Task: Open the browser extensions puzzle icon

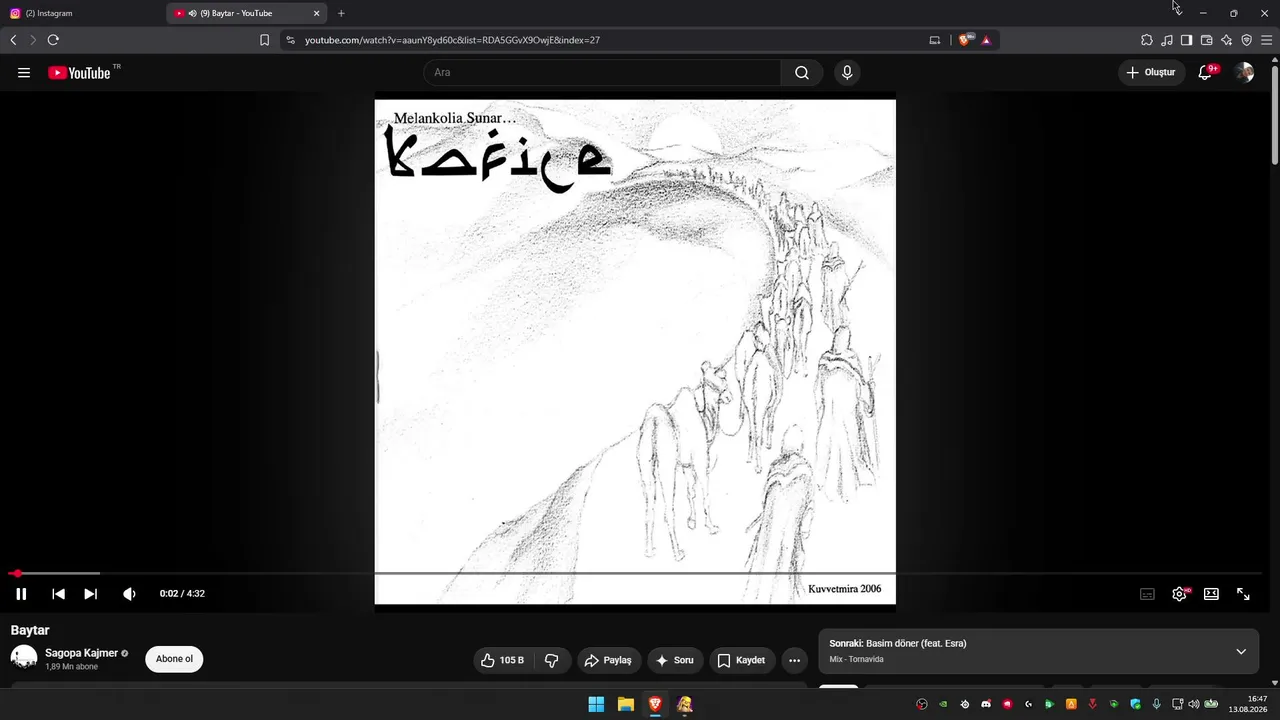Action: click(x=1147, y=40)
